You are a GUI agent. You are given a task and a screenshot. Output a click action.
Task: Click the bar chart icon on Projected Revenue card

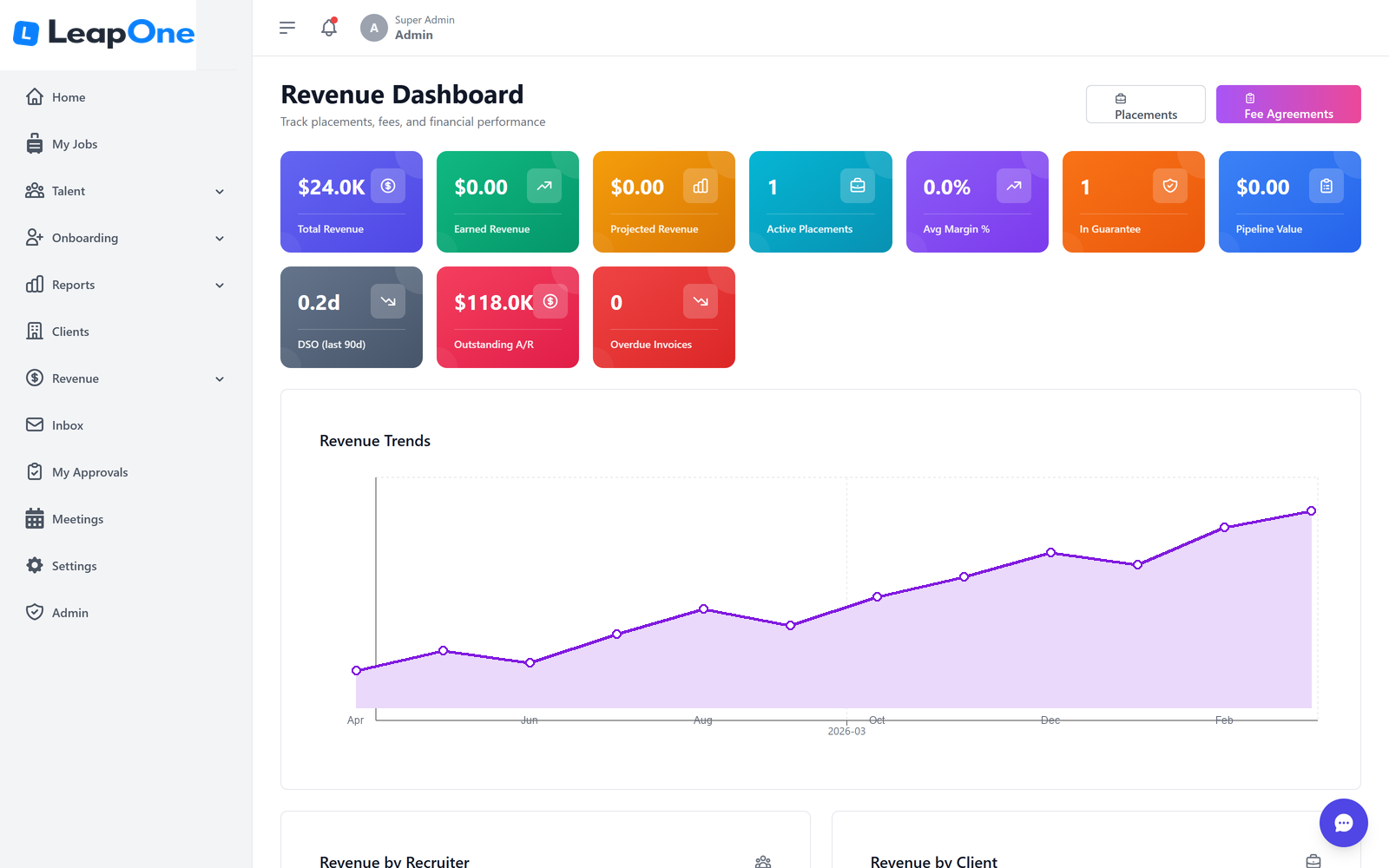pyautogui.click(x=701, y=186)
